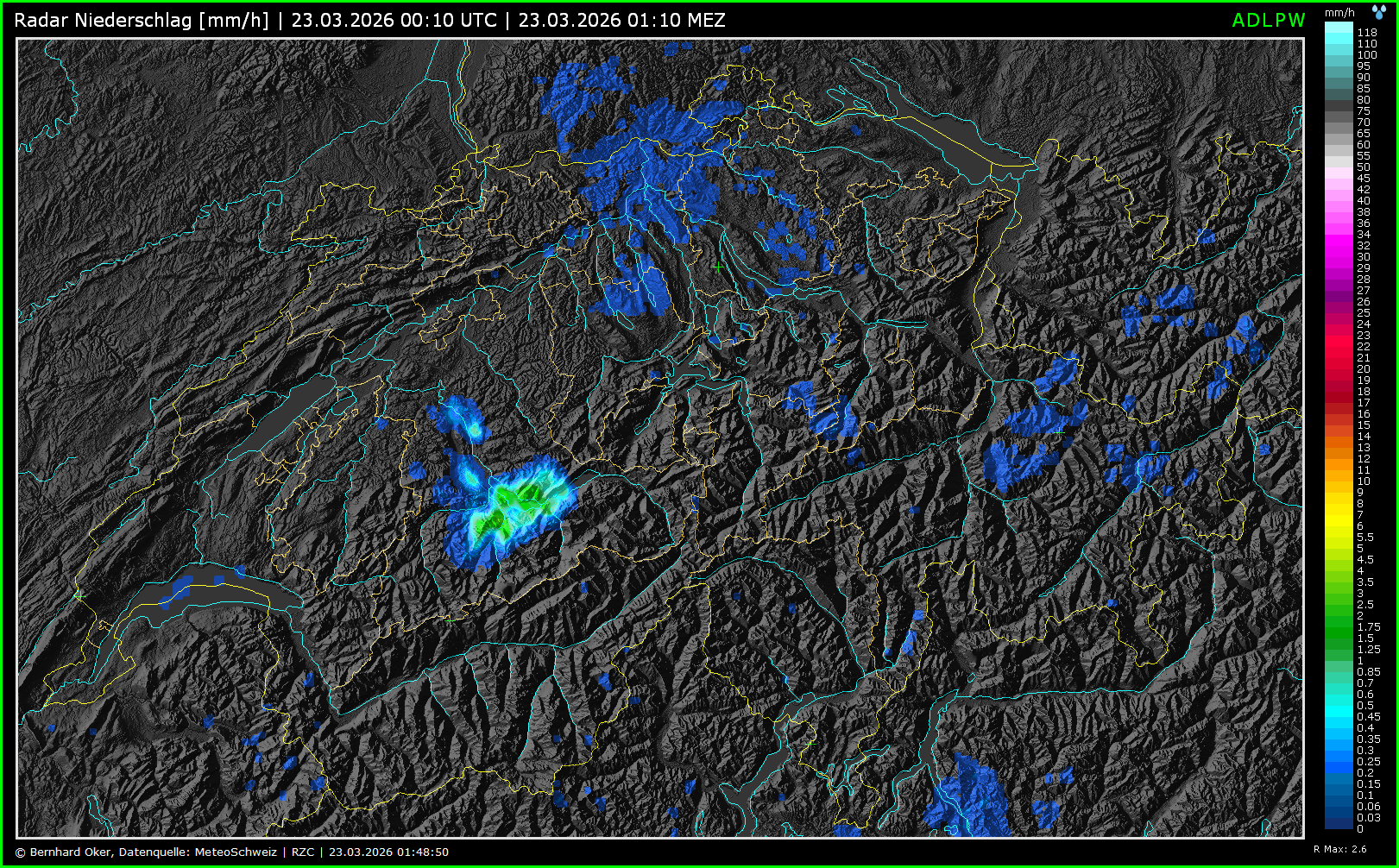
Task: Pick the magenta 30 mm/h legend swatch
Action: pos(1339,256)
